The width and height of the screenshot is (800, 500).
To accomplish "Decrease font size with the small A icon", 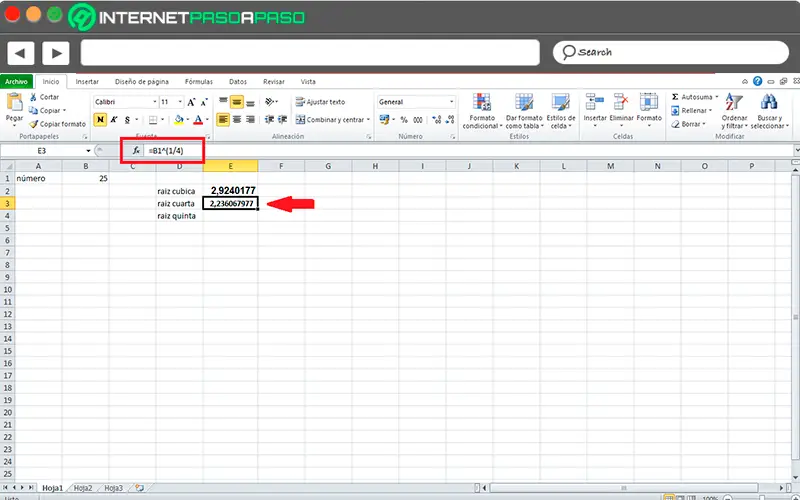I will pos(204,102).
